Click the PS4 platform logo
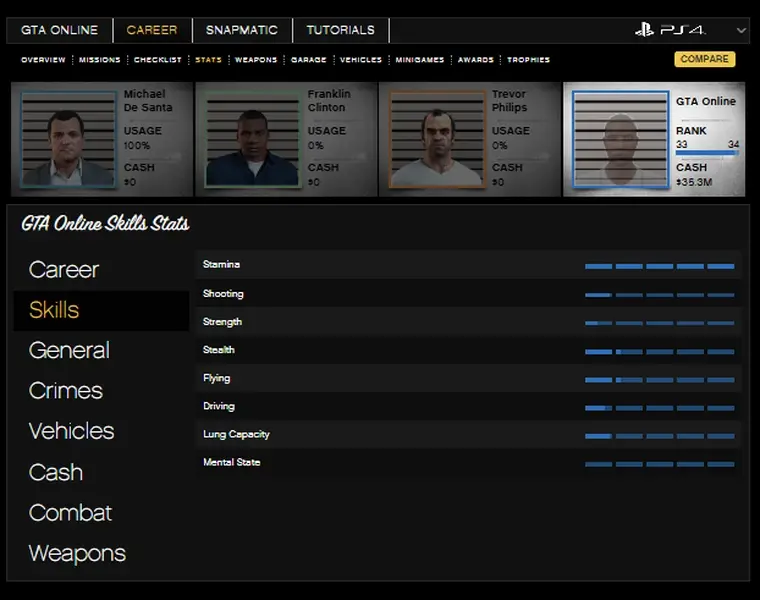The height and width of the screenshot is (600, 760). [x=670, y=30]
